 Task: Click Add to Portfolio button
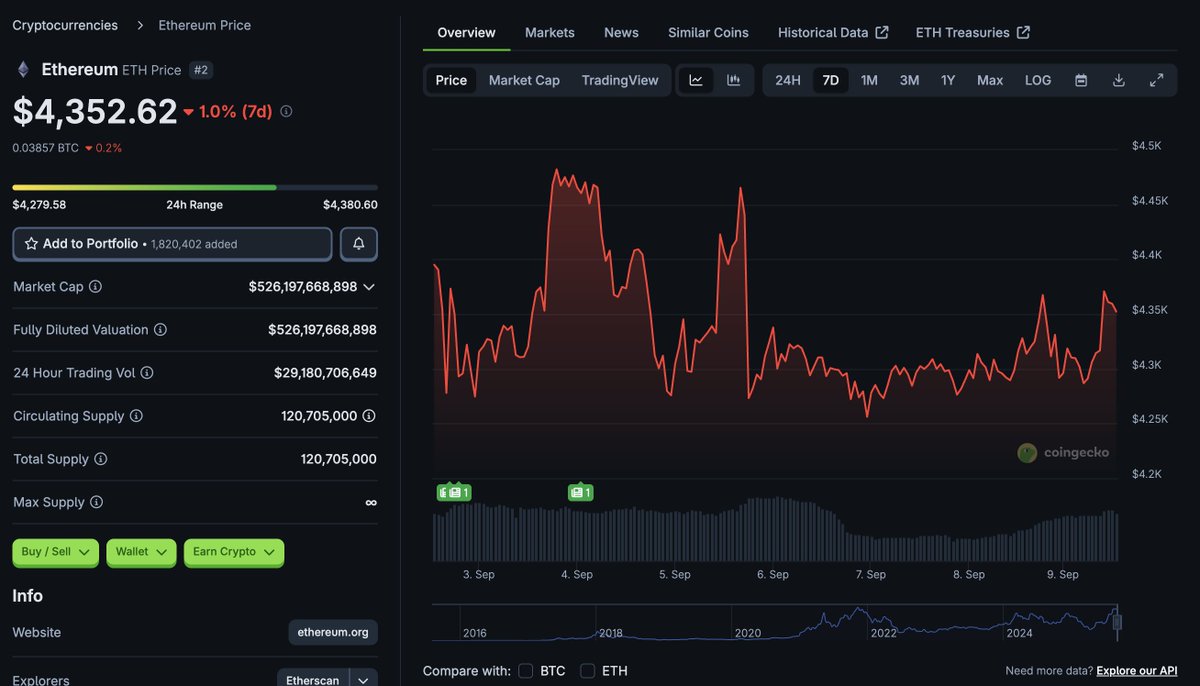(x=172, y=244)
